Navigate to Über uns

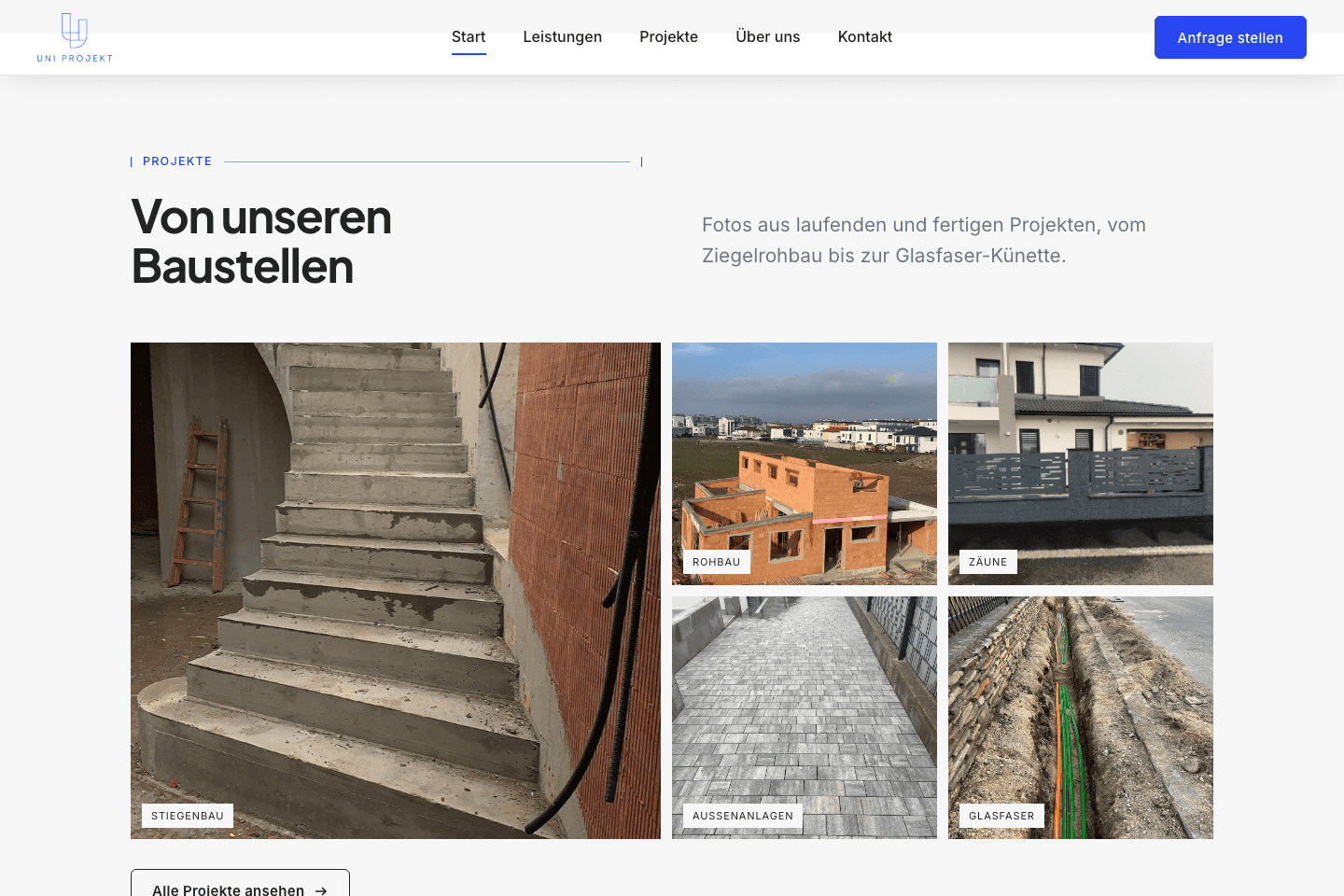pos(767,37)
